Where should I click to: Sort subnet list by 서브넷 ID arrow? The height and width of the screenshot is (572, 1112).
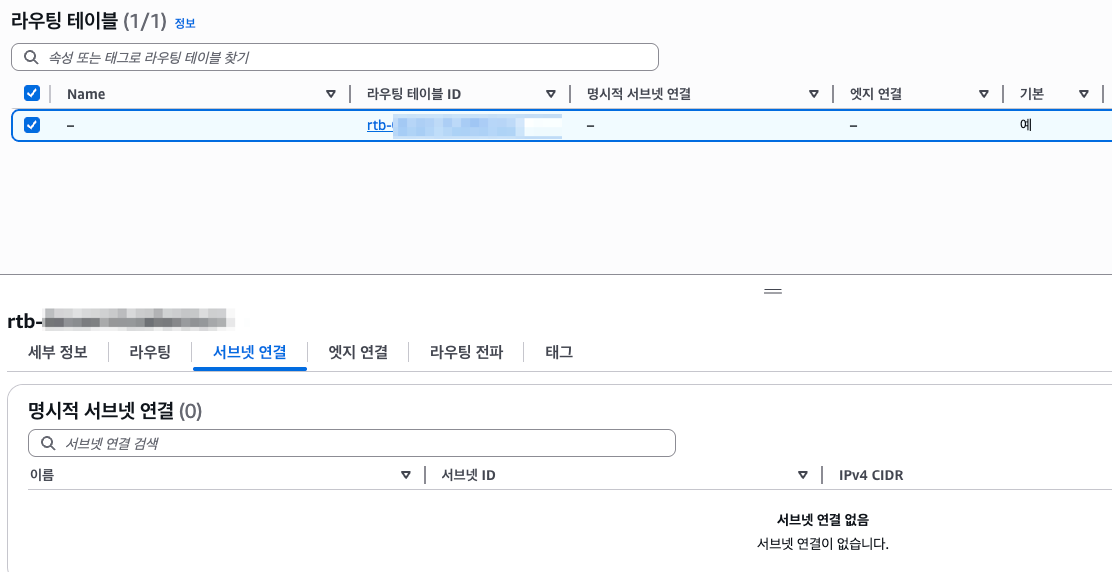tap(803, 475)
